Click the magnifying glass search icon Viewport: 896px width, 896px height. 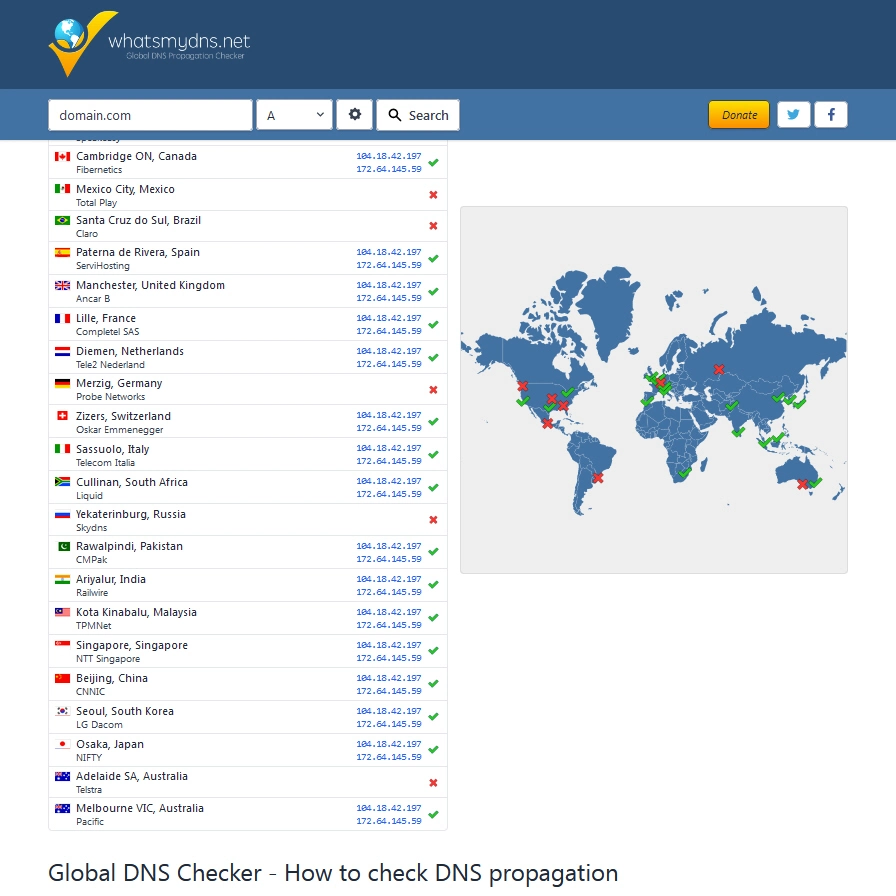pyautogui.click(x=394, y=114)
